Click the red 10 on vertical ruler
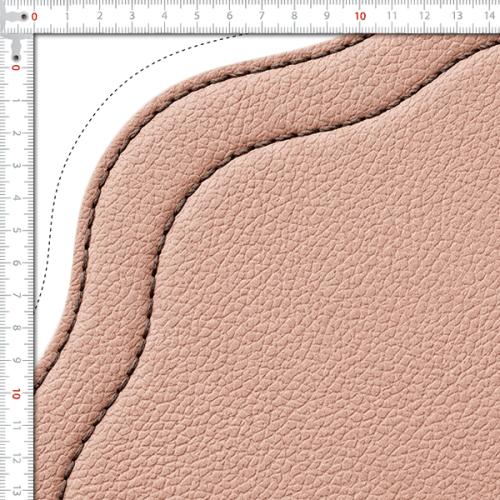The image size is (500, 500). pos(16,394)
